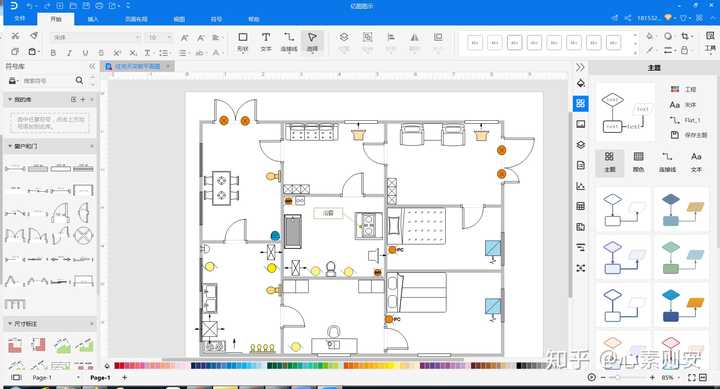Viewport: 720px width, 389px height.
Task: Open the font color dropdown
Action: point(217,53)
